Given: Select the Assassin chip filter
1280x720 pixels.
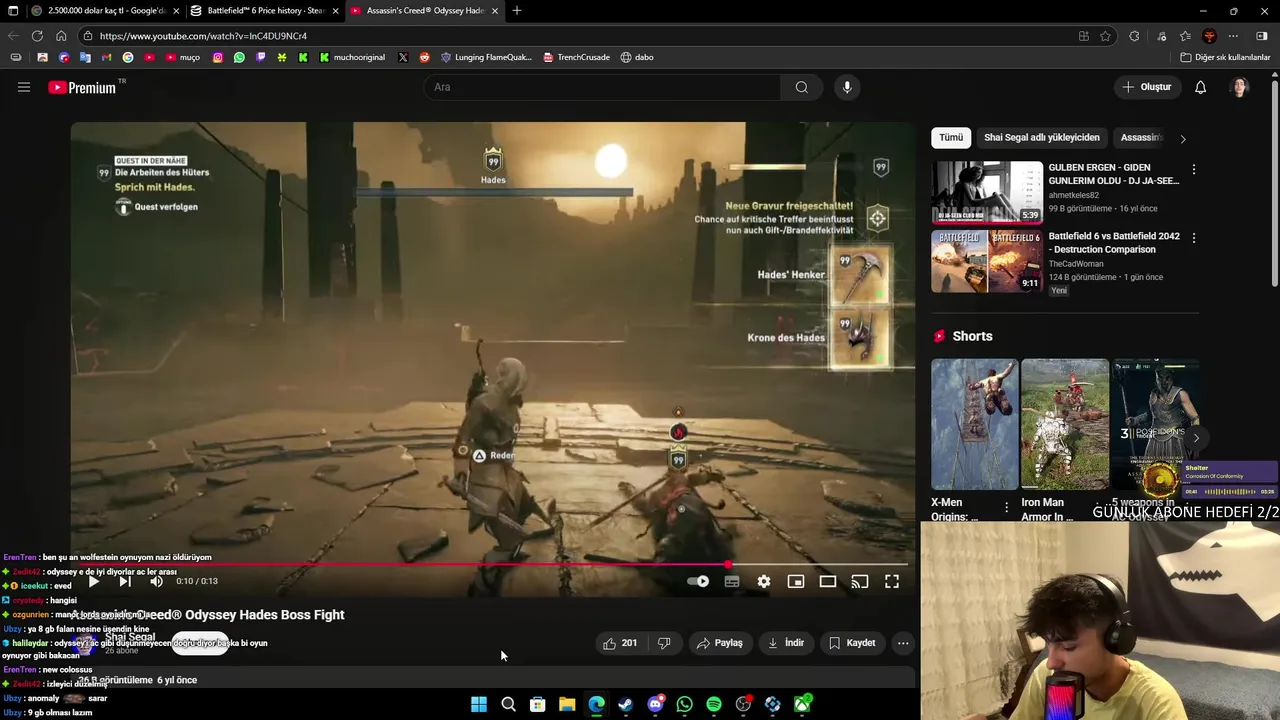Looking at the screenshot, I should (x=1141, y=138).
